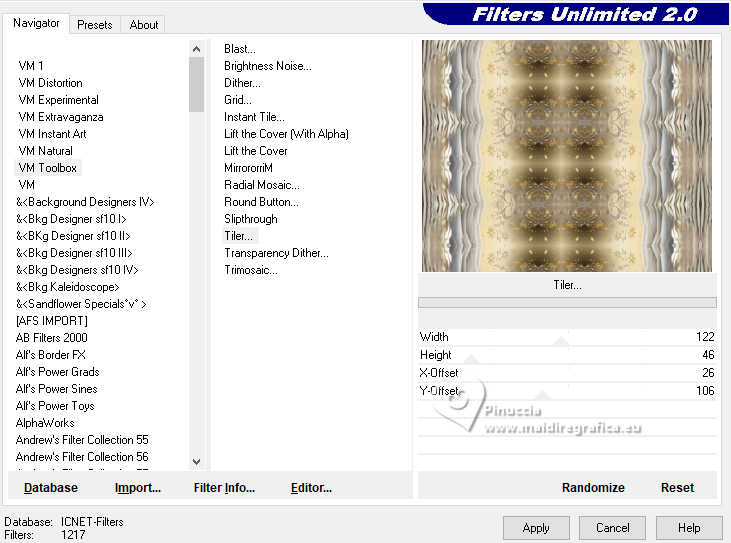Image resolution: width=731 pixels, height=543 pixels.
Task: Select &<Bkg Designer sf10 III> category
Action: click(74, 253)
